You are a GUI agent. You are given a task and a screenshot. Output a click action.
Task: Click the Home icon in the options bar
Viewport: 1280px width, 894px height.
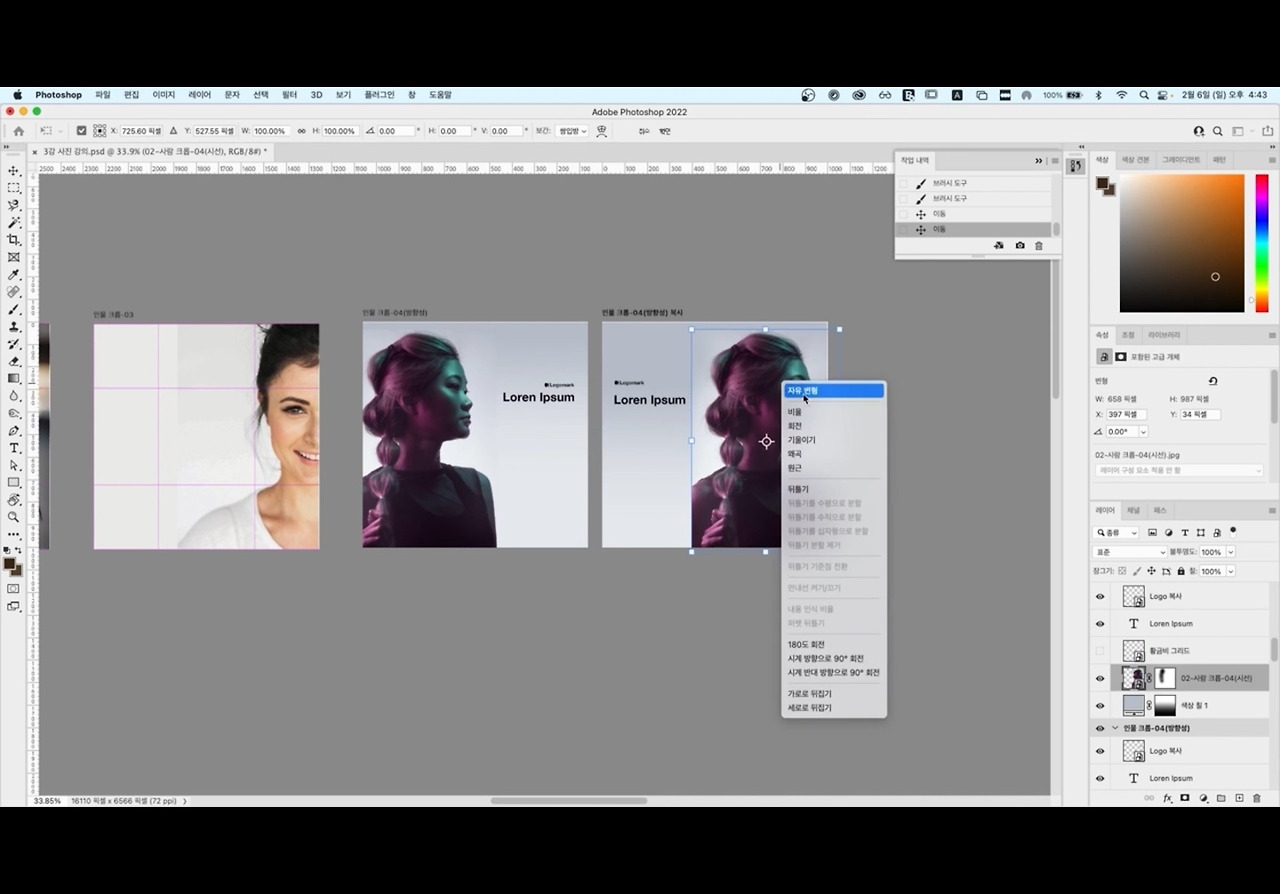[x=18, y=131]
